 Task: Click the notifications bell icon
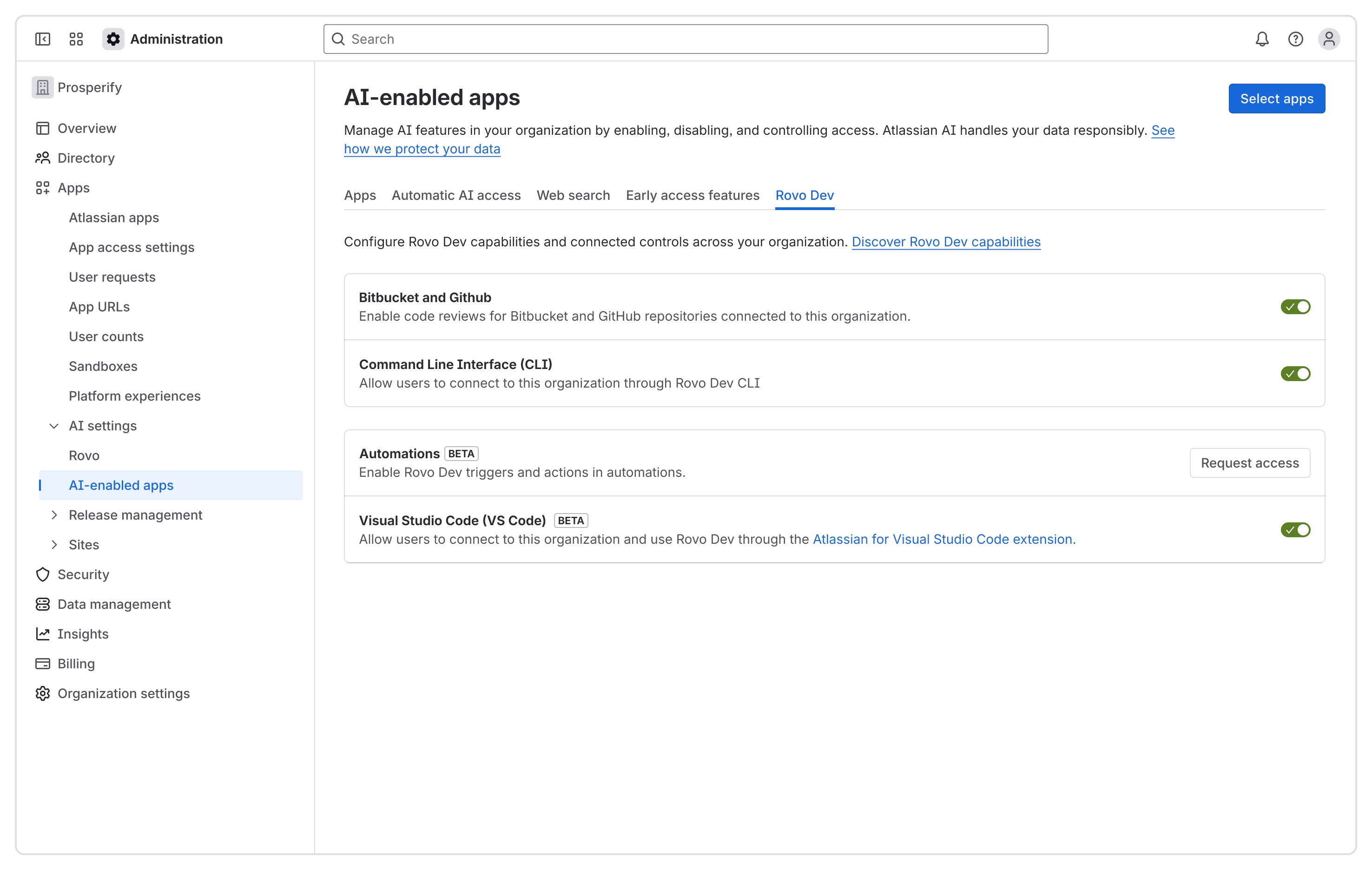1262,39
